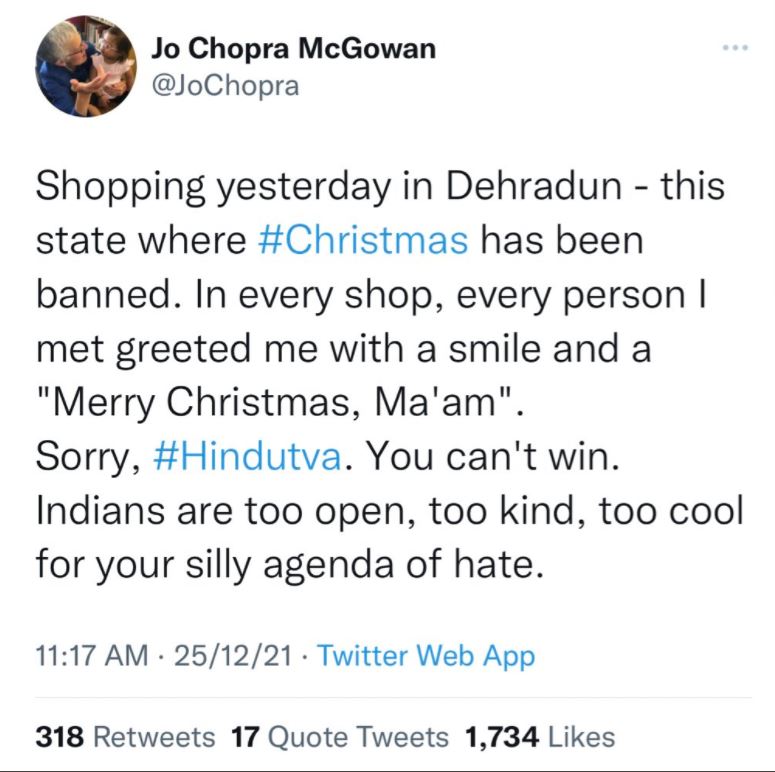
Task: Click the line starting "Indians are too open"
Action: tap(390, 511)
